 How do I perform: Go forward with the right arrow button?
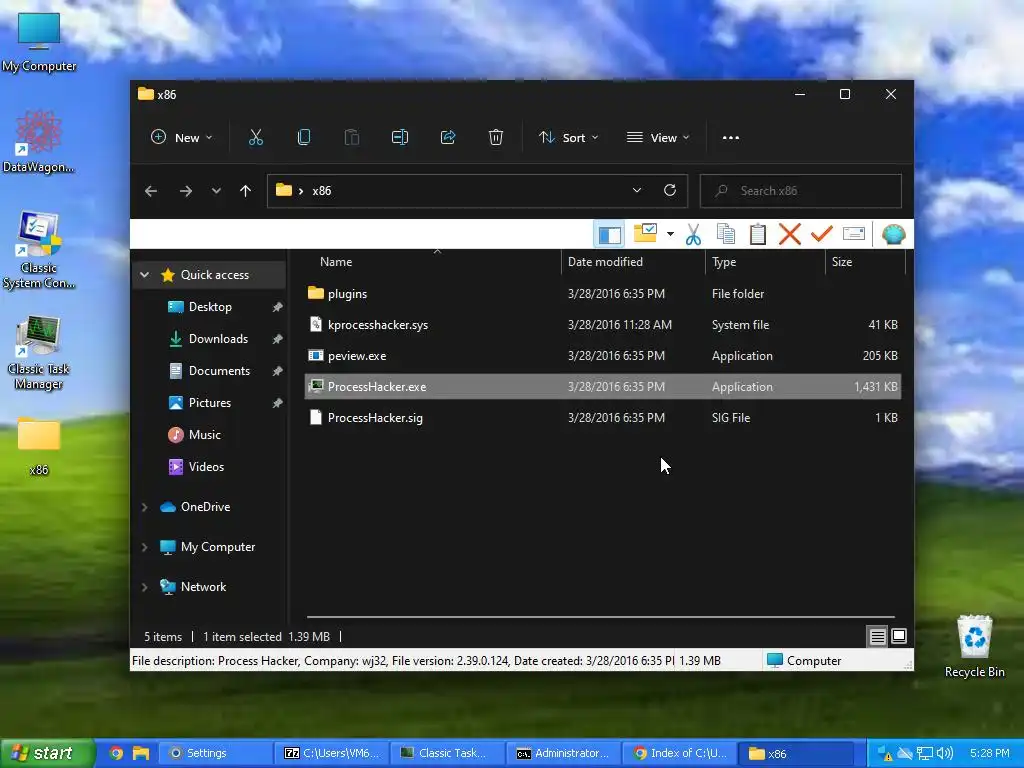click(185, 191)
